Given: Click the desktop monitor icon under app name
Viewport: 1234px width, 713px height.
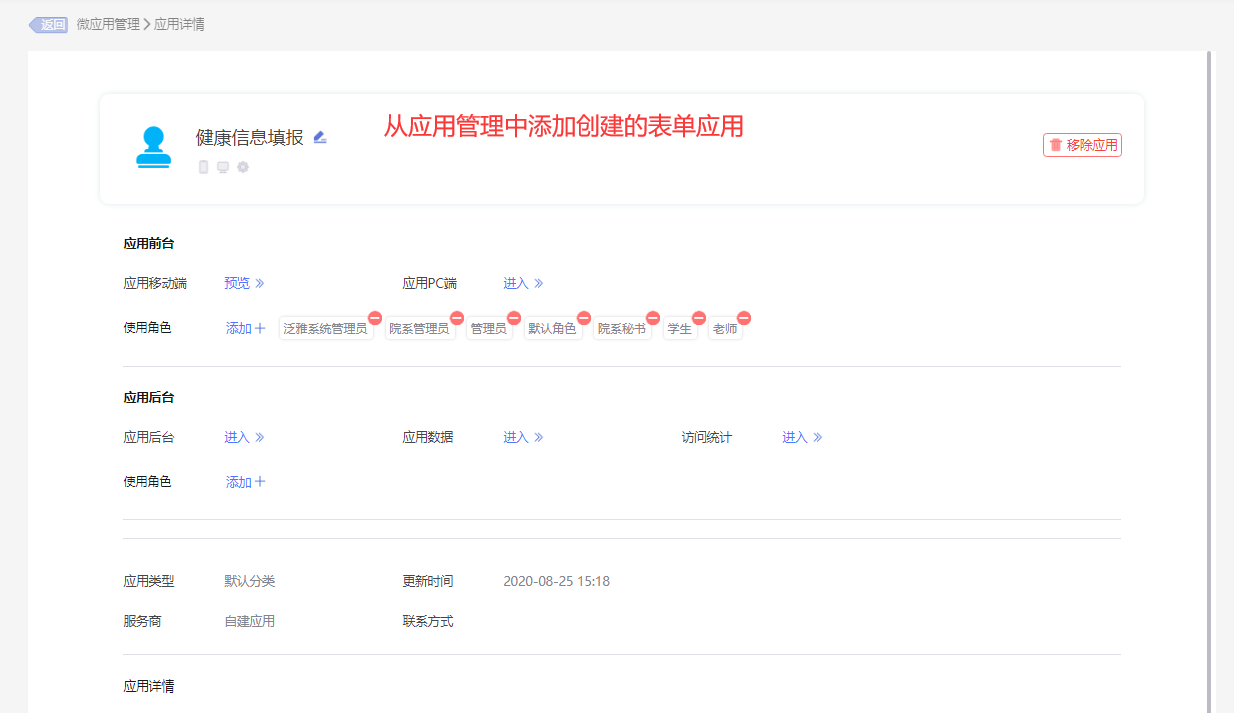Looking at the screenshot, I should [x=223, y=167].
